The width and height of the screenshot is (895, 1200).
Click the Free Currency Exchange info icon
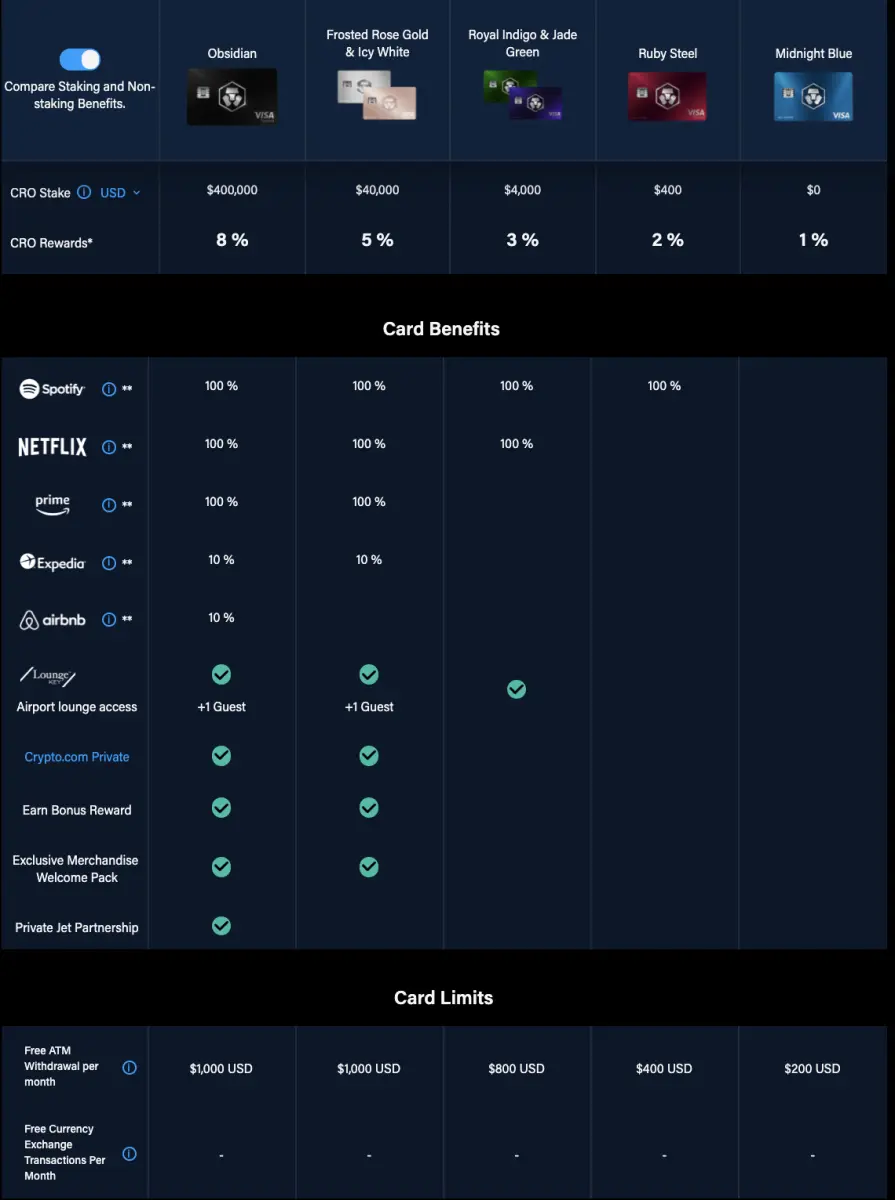click(x=129, y=1154)
